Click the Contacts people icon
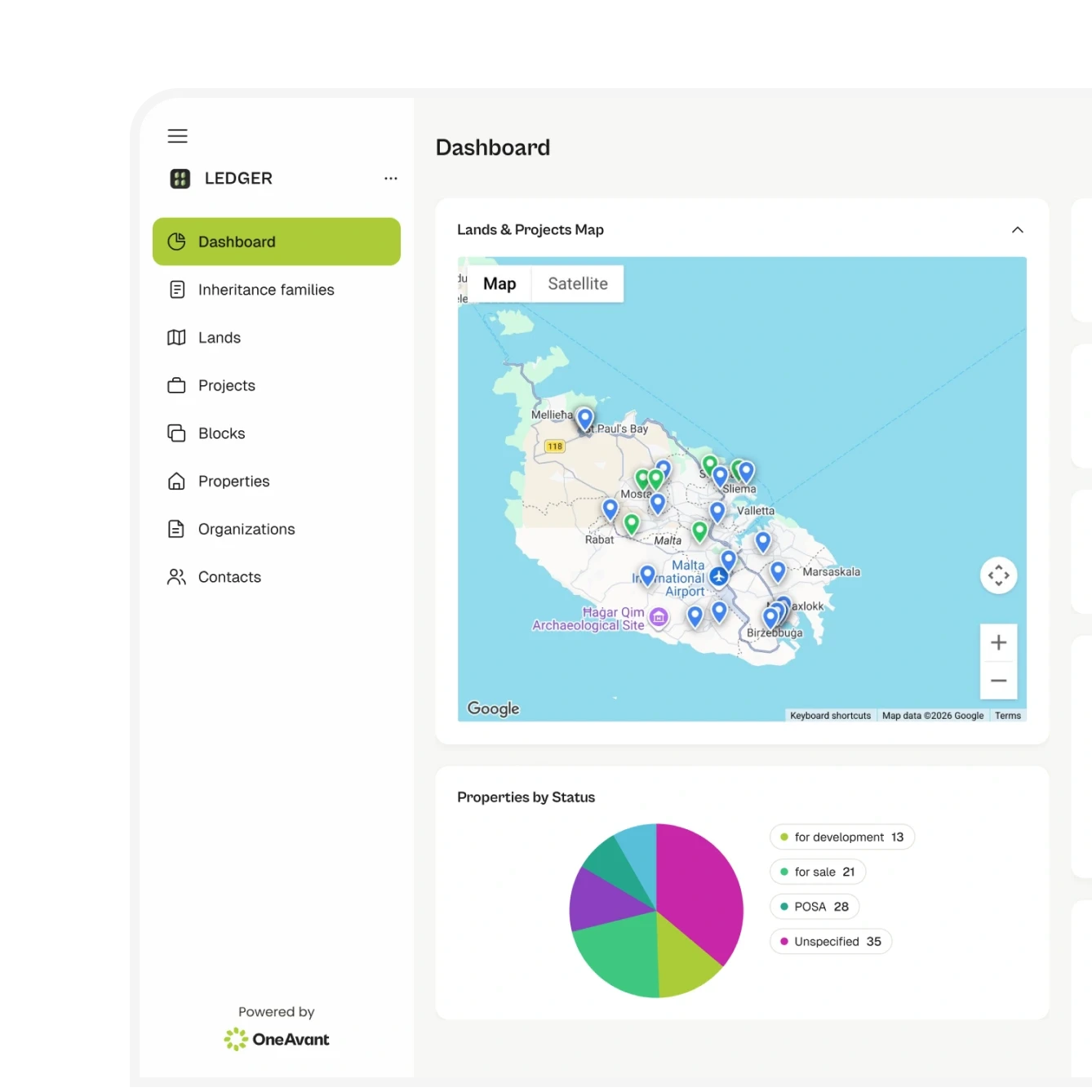The width and height of the screenshot is (1092, 1092). [176, 577]
